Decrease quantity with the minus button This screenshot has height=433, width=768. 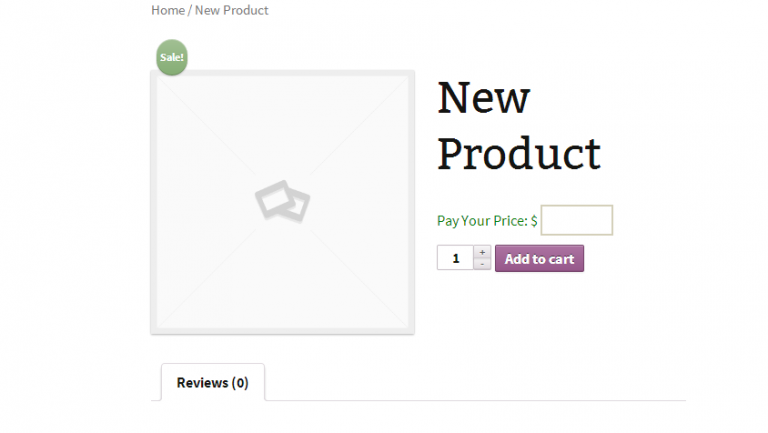coord(482,264)
